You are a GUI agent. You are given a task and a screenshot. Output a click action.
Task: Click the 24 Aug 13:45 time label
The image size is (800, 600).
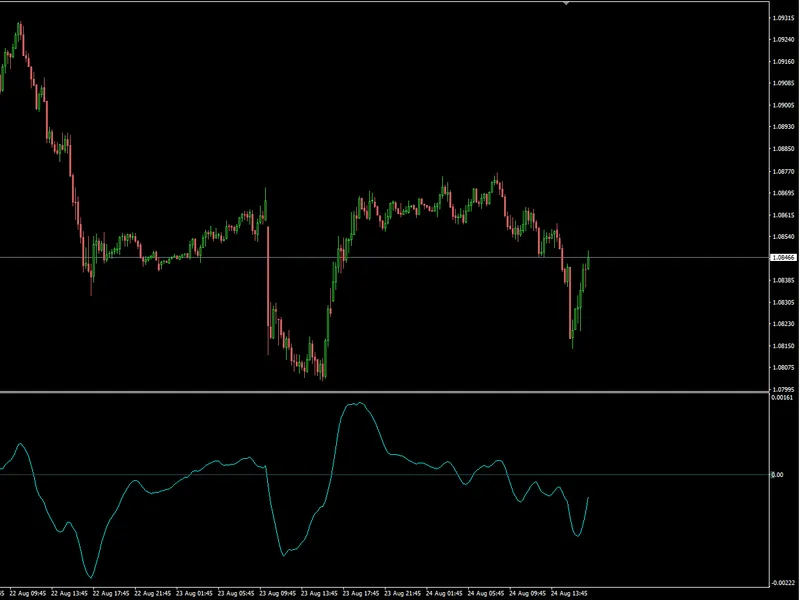pos(569,594)
